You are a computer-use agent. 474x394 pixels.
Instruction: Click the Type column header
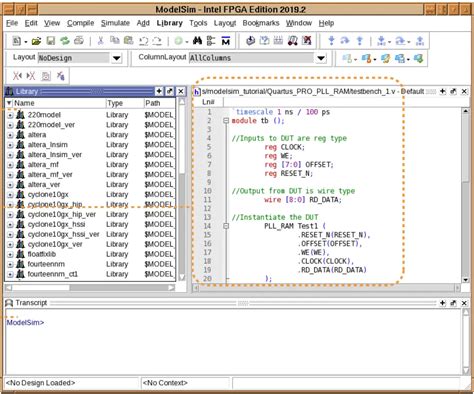125,103
